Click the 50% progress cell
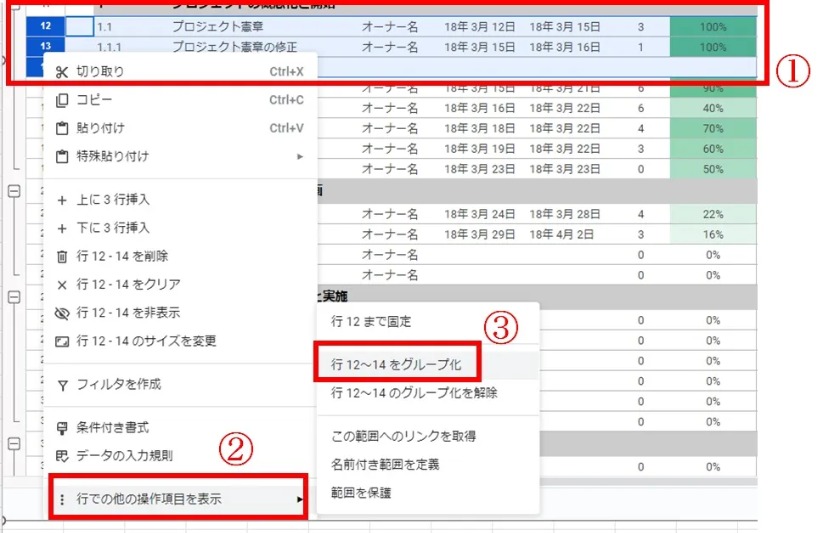 click(x=713, y=169)
